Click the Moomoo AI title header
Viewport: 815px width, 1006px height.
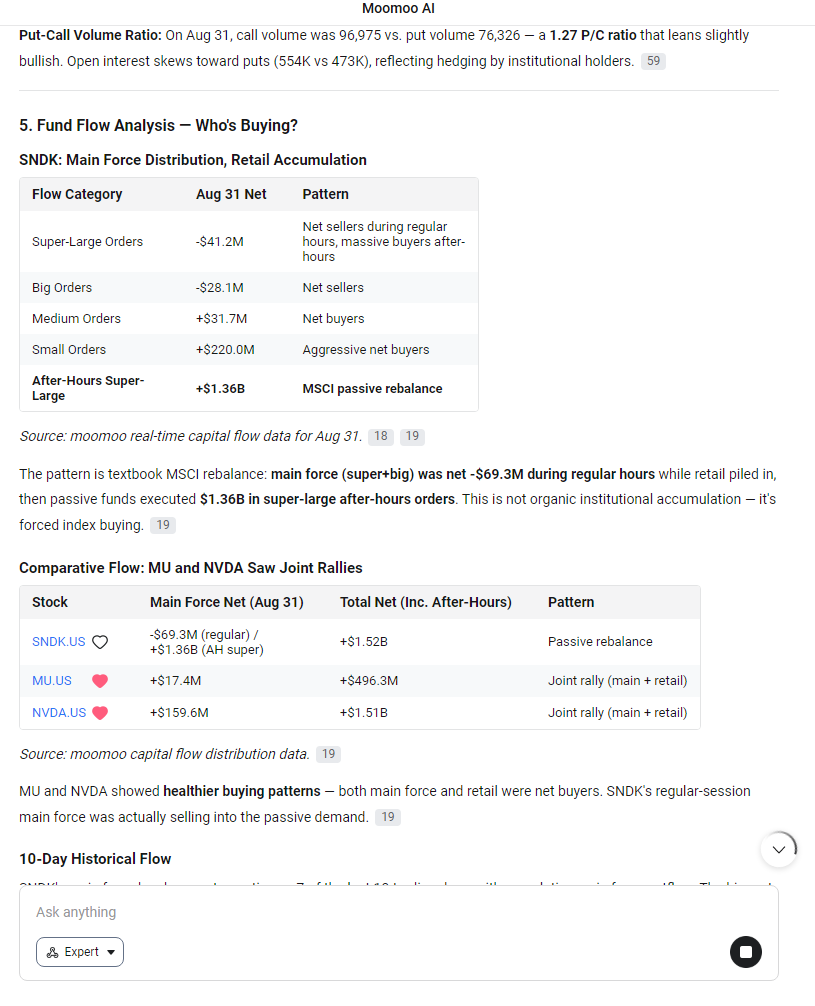(399, 8)
